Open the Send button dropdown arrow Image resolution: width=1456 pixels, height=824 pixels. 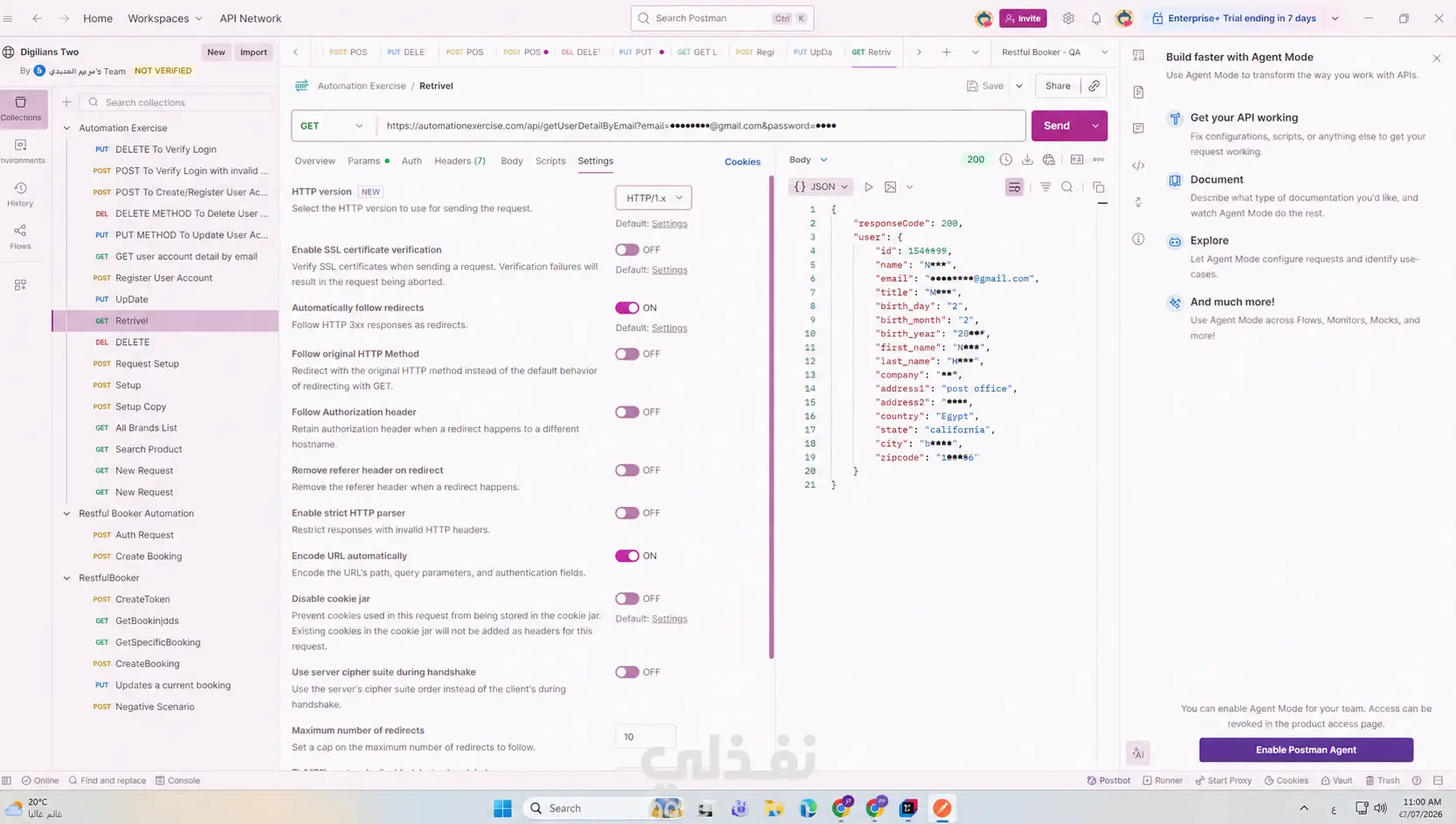[x=1095, y=126]
